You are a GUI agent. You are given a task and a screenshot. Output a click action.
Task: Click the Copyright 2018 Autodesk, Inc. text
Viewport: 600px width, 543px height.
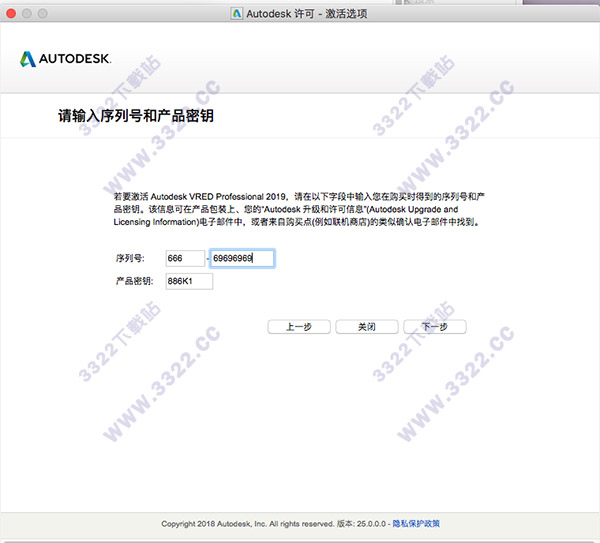click(214, 523)
